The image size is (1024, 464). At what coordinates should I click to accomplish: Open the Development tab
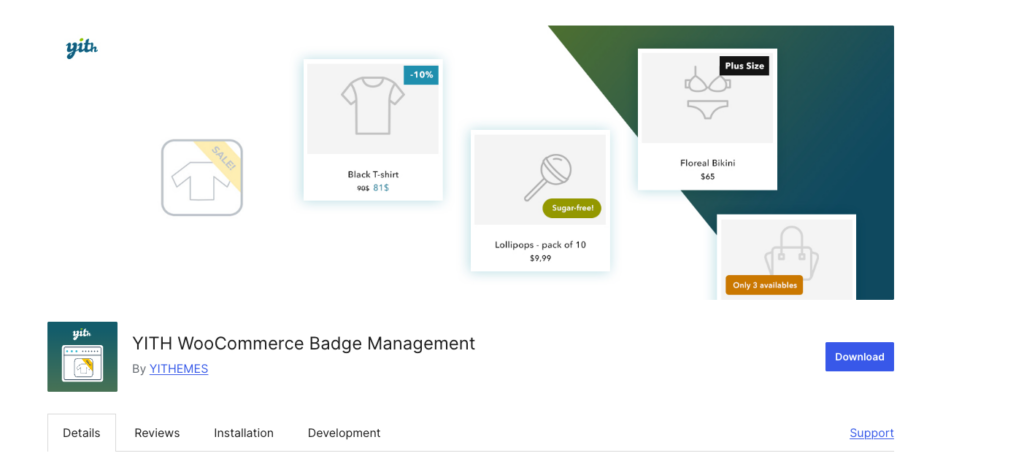(x=344, y=433)
